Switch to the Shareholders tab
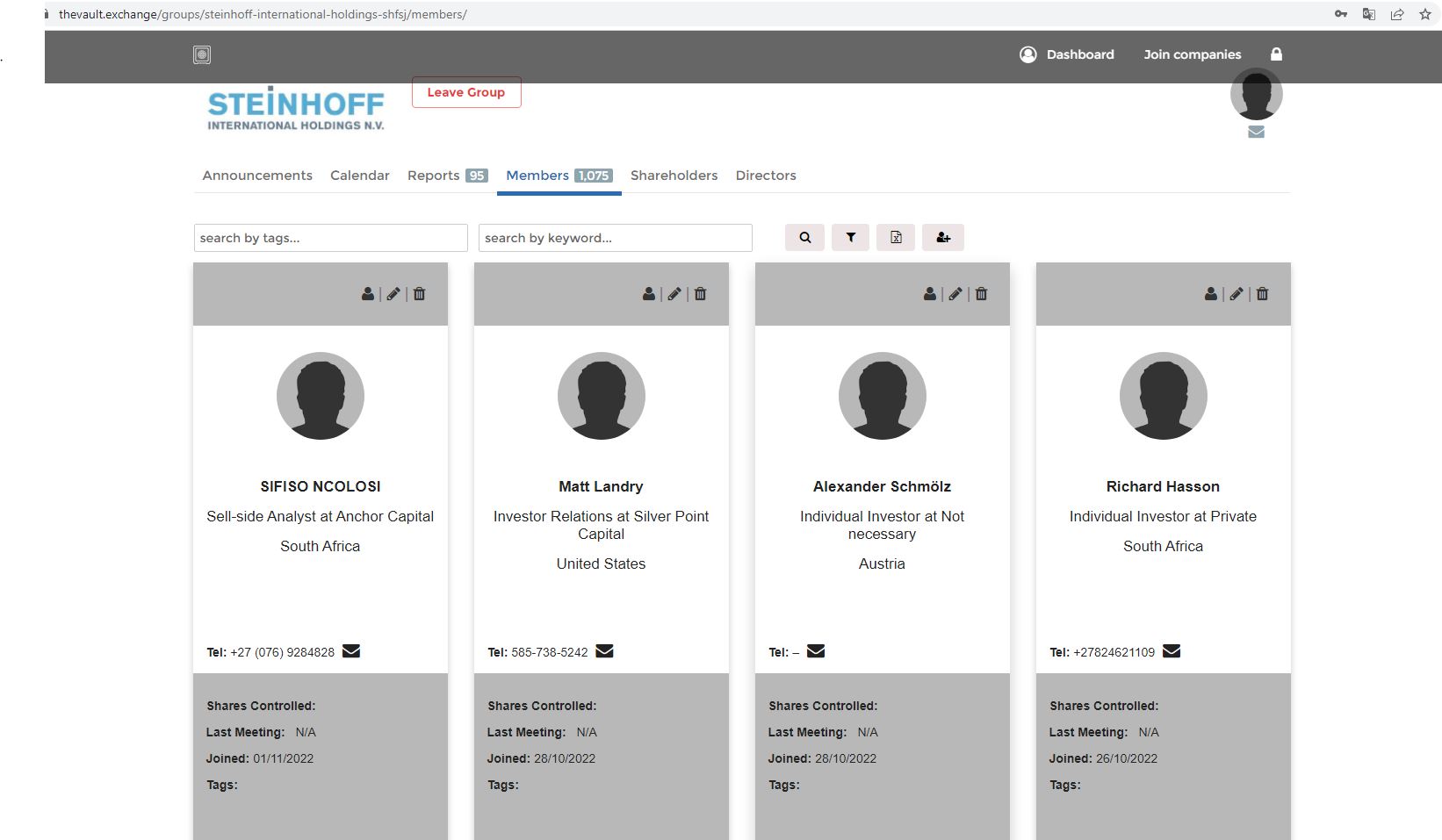Viewport: 1442px width, 840px height. click(x=674, y=176)
